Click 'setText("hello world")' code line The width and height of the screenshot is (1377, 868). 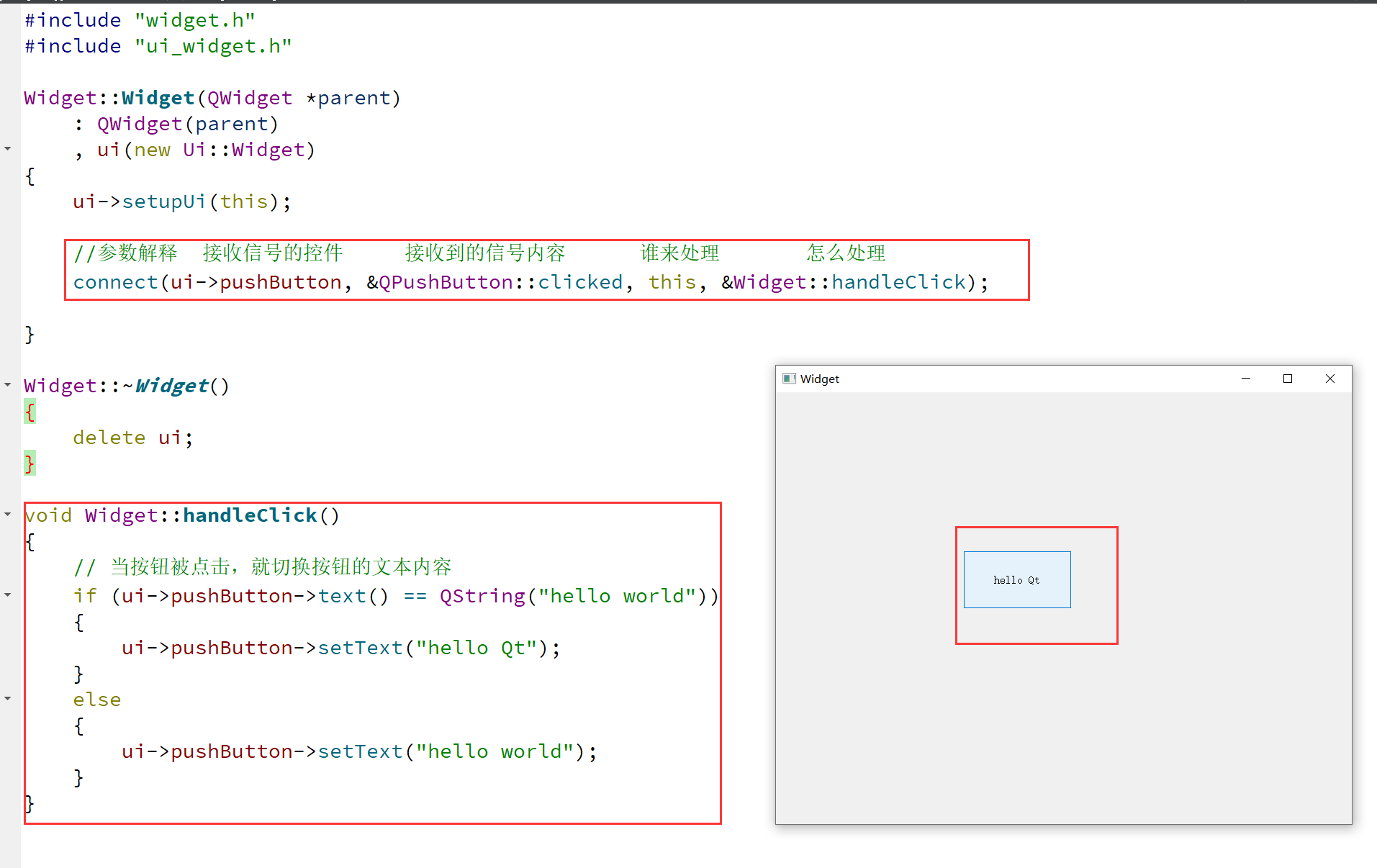tap(360, 751)
